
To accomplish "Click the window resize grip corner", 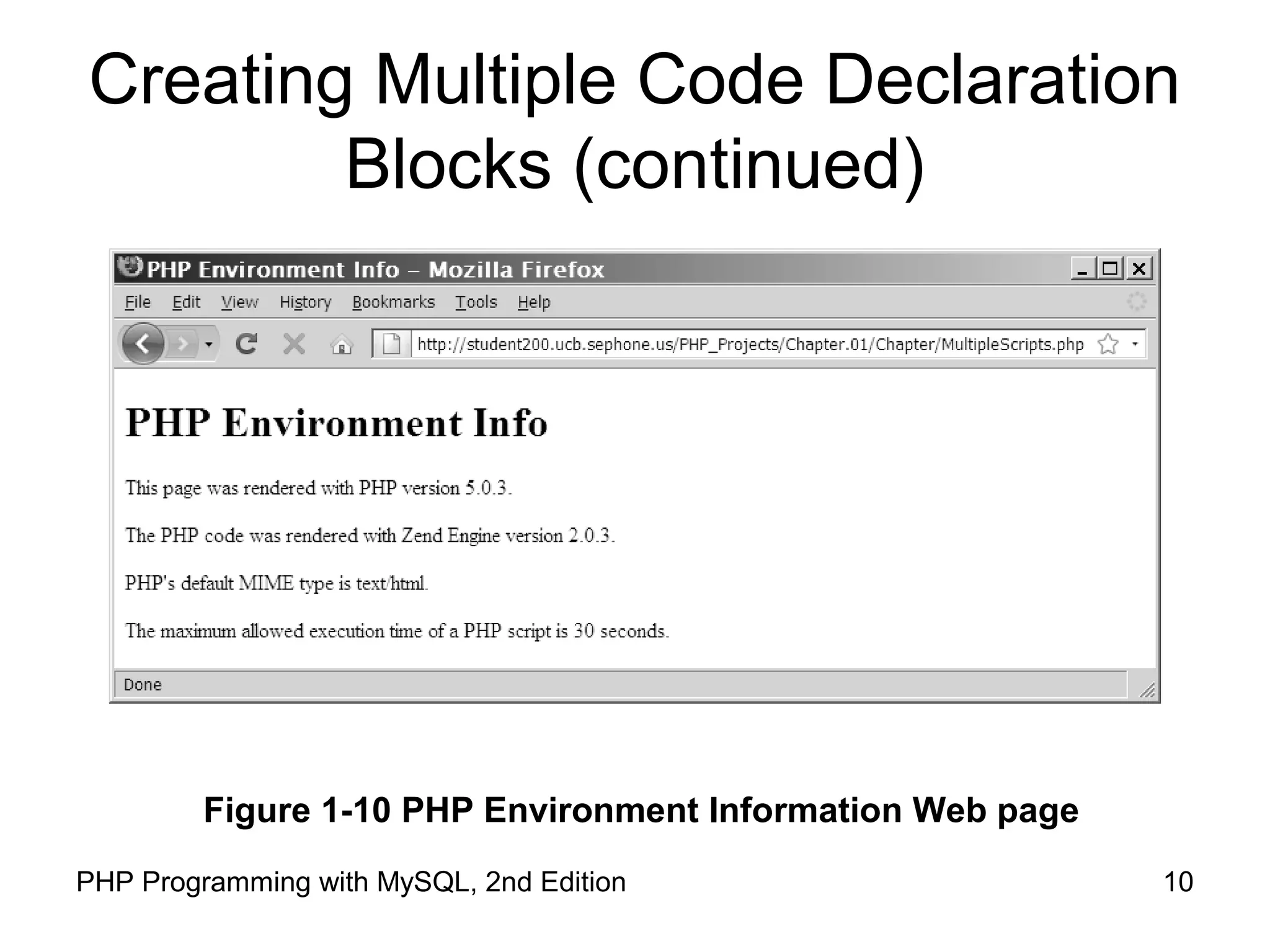I will [1147, 689].
